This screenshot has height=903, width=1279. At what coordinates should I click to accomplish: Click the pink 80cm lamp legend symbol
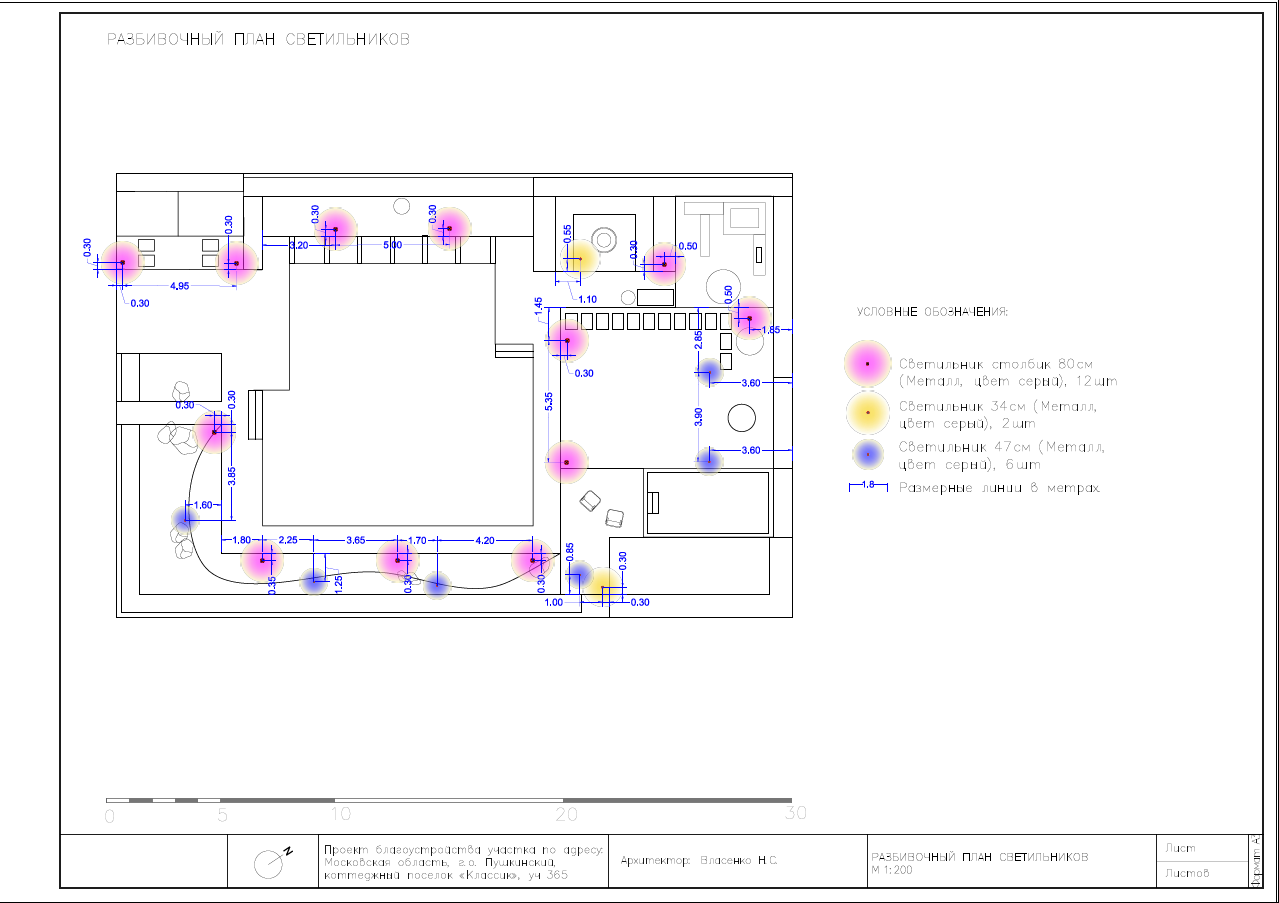point(867,364)
